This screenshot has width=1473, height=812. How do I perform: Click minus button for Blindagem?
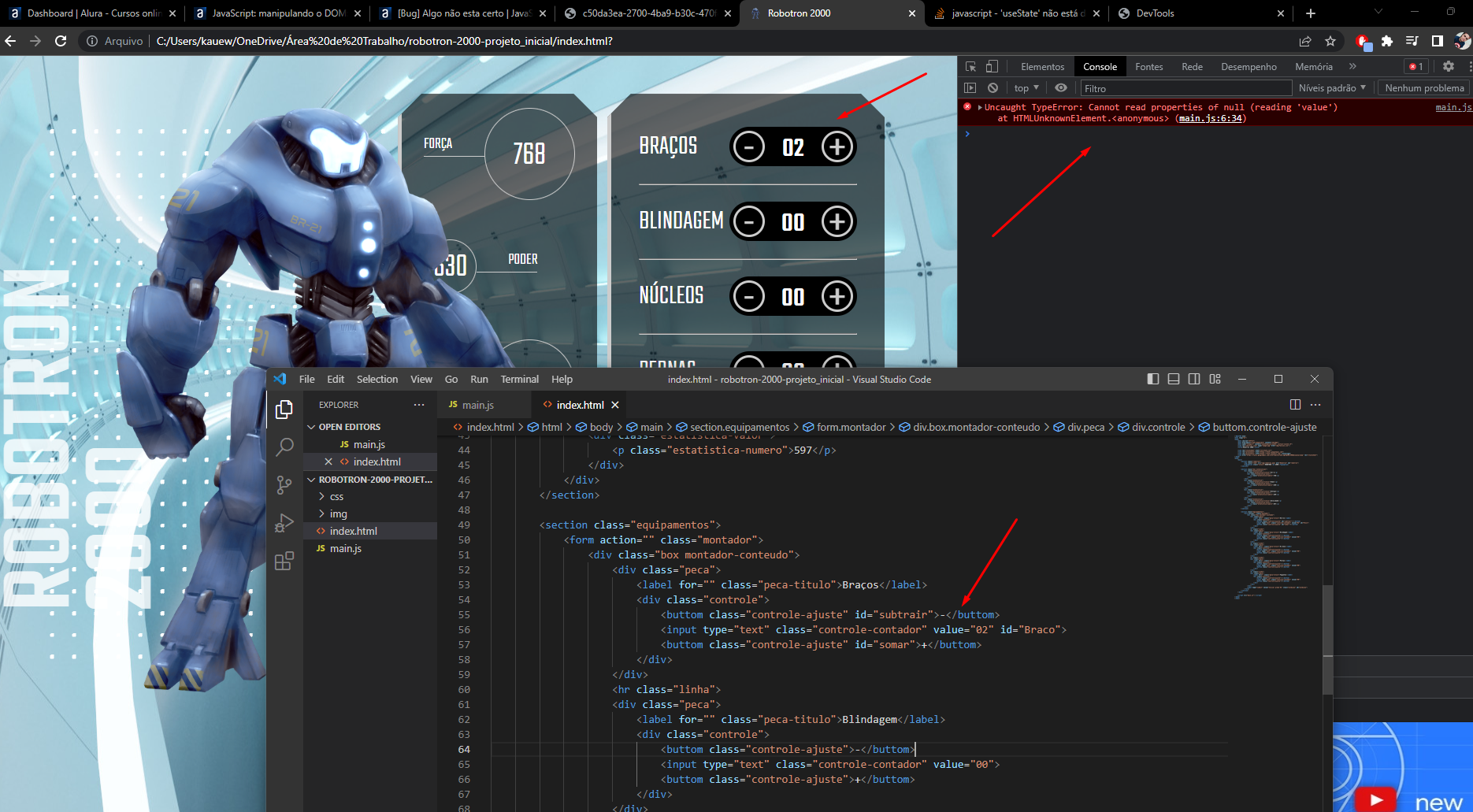(748, 221)
